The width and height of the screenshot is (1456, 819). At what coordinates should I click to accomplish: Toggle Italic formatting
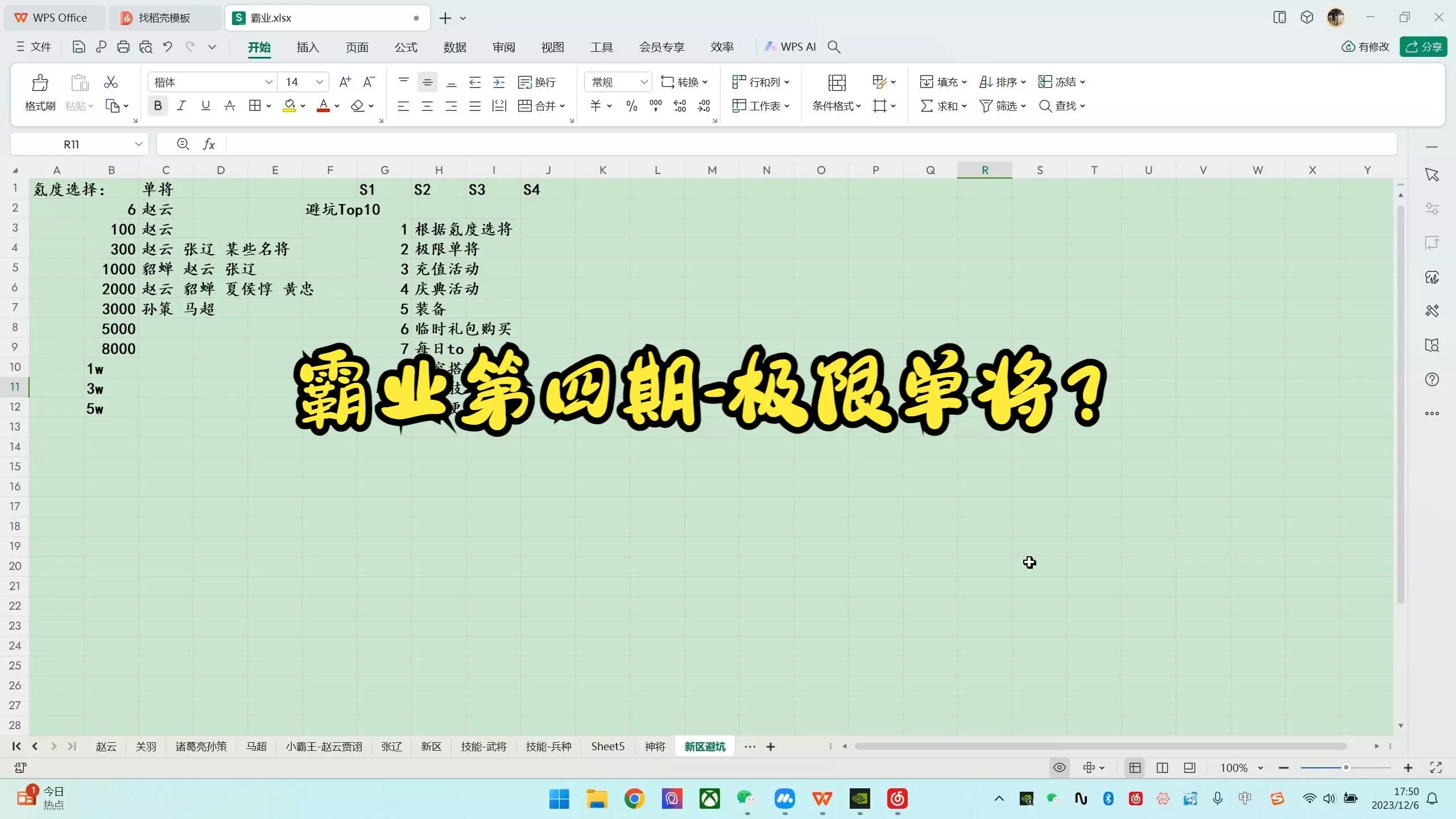point(181,106)
